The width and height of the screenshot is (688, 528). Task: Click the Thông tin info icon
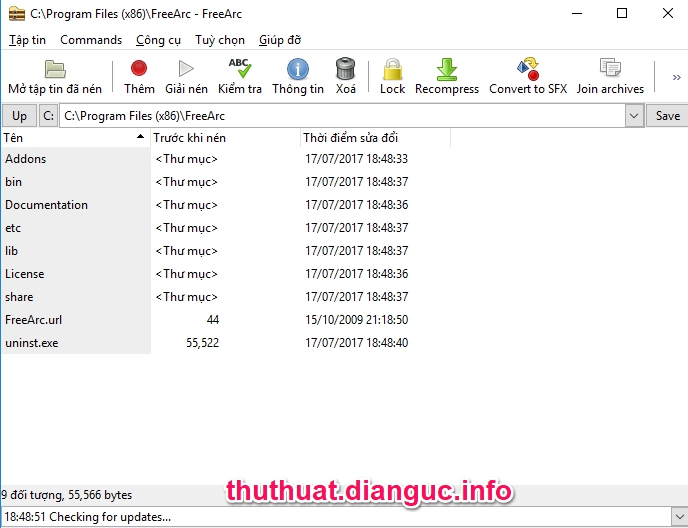point(297,69)
